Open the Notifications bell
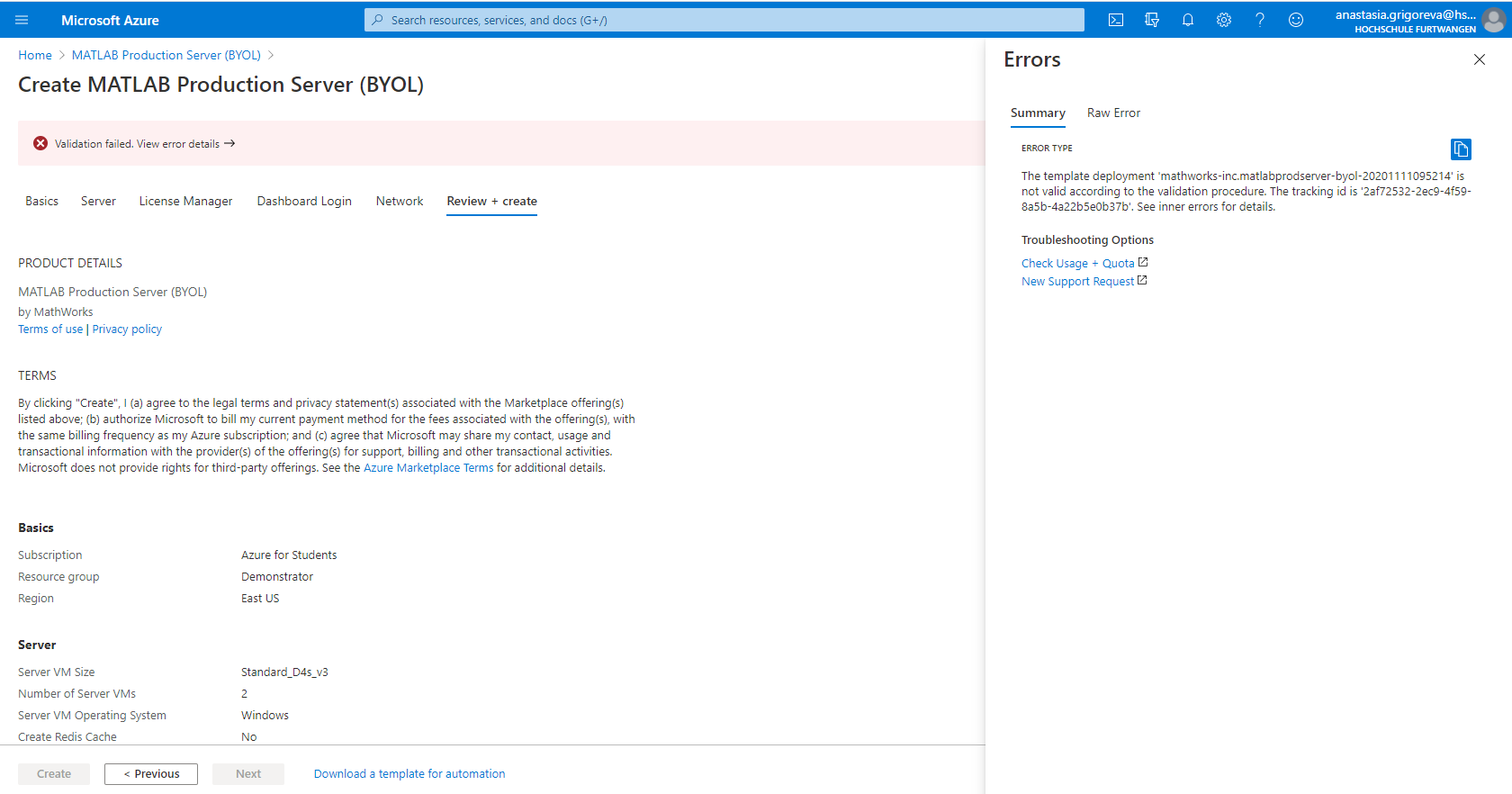The height and width of the screenshot is (794, 1512). point(1188,20)
